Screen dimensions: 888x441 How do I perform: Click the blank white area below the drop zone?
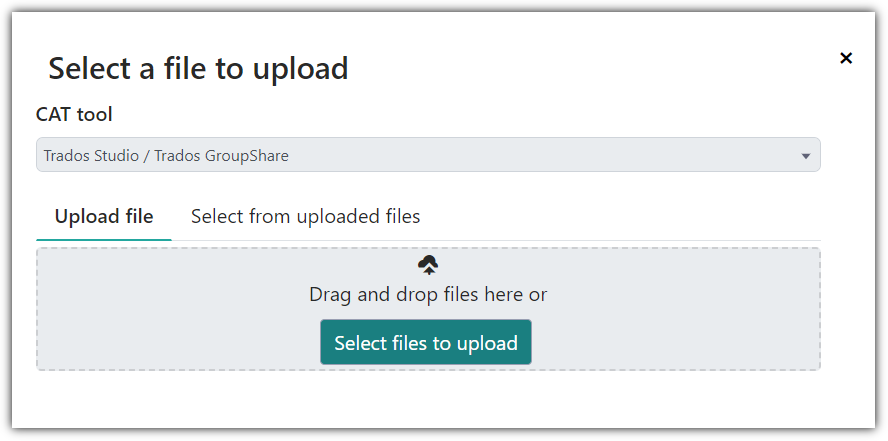[x=428, y=399]
